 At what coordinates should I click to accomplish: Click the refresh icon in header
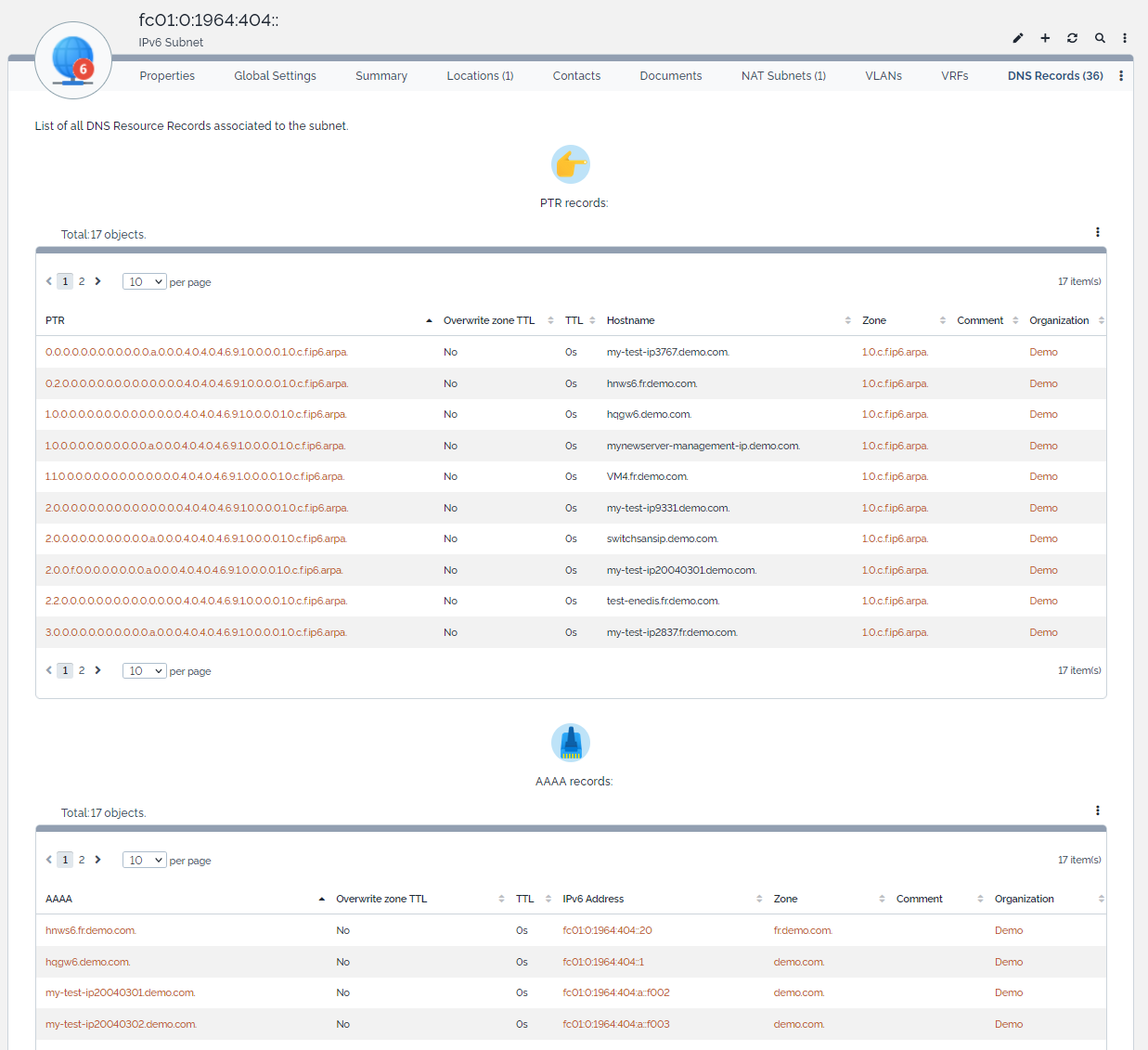(1072, 38)
